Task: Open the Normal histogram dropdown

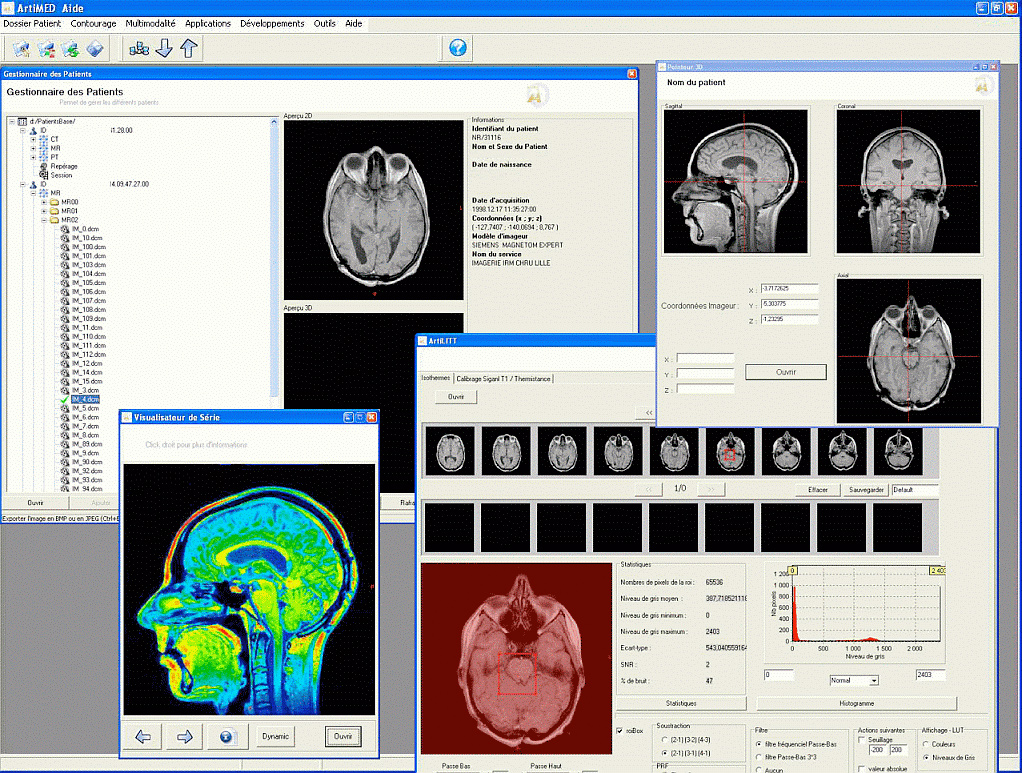Action: (x=874, y=680)
